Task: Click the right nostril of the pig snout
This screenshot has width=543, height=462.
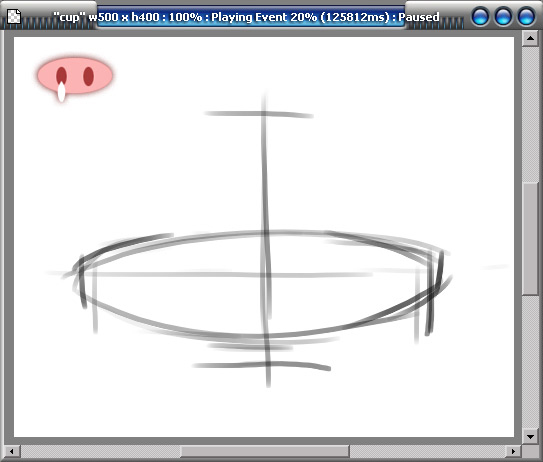Action: (88, 76)
